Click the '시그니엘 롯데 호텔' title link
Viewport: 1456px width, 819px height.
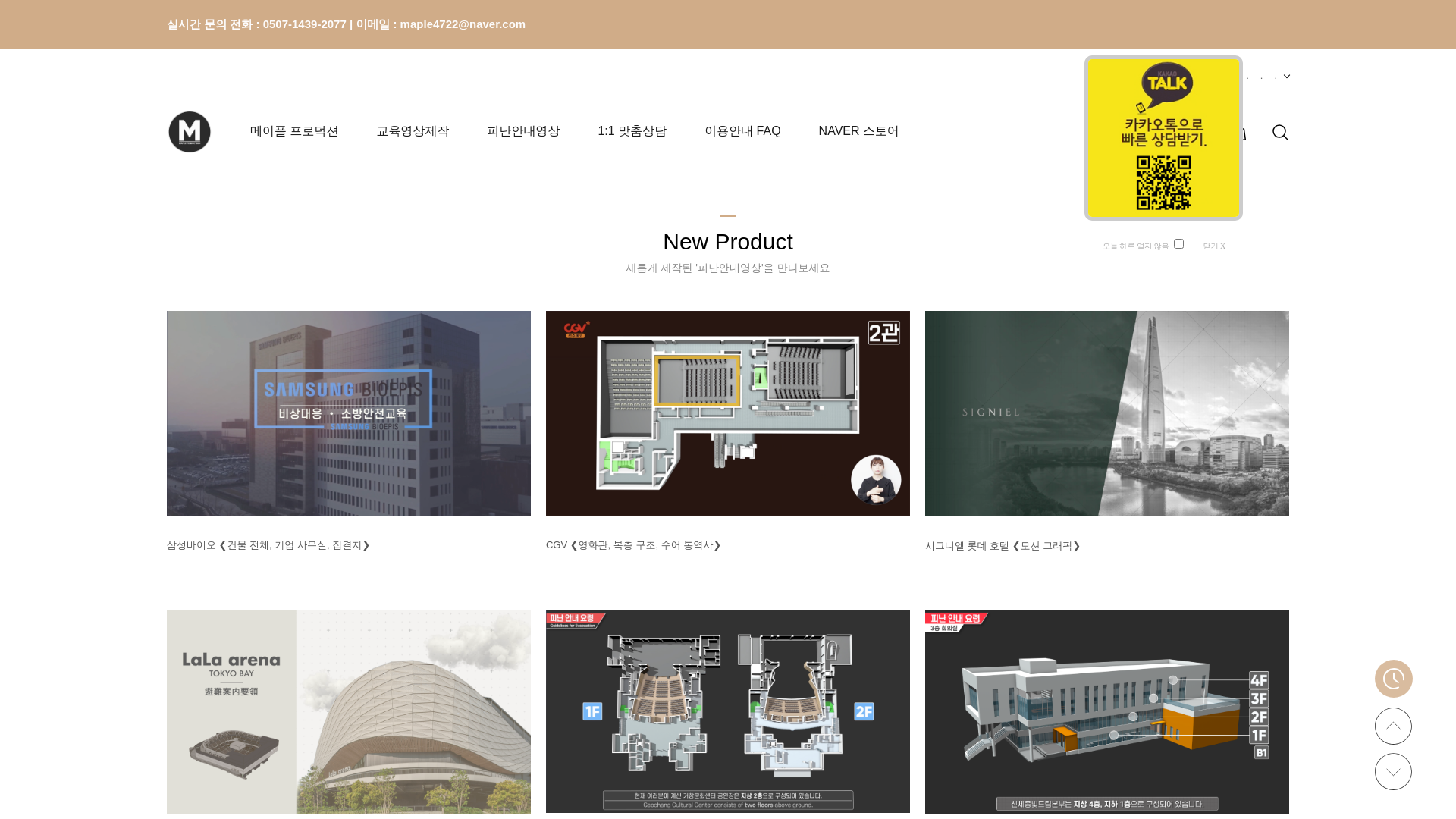point(1003,546)
